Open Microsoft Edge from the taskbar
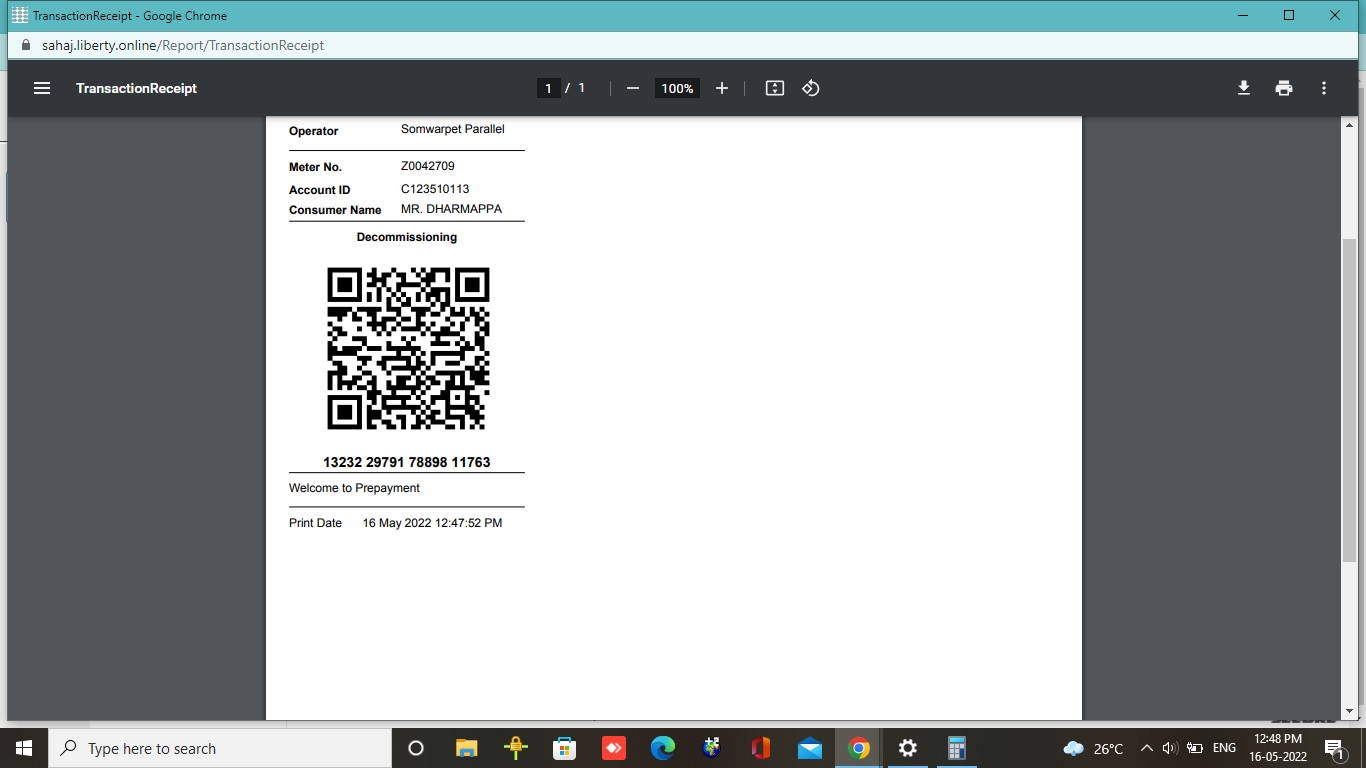 (x=662, y=748)
